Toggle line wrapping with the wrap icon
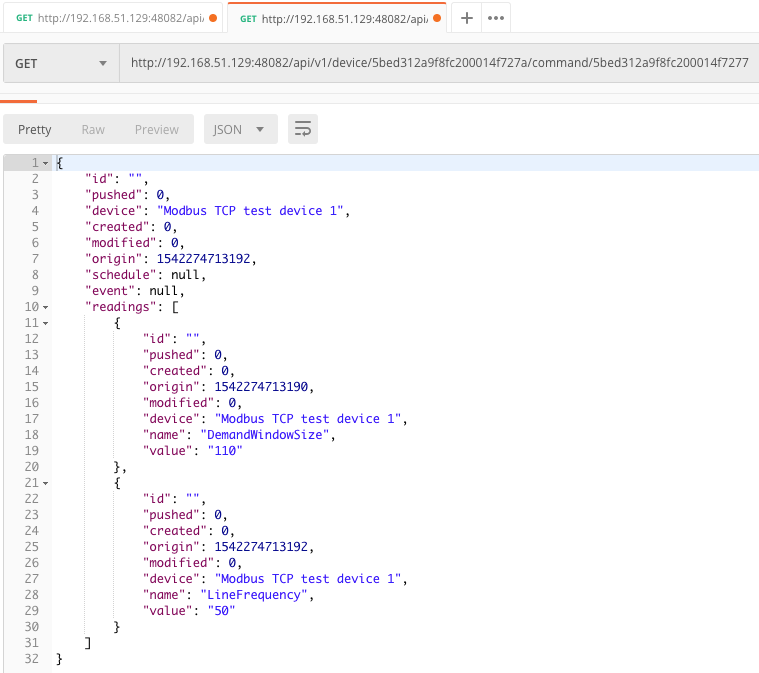Viewport: 759px width, 673px height. click(302, 130)
